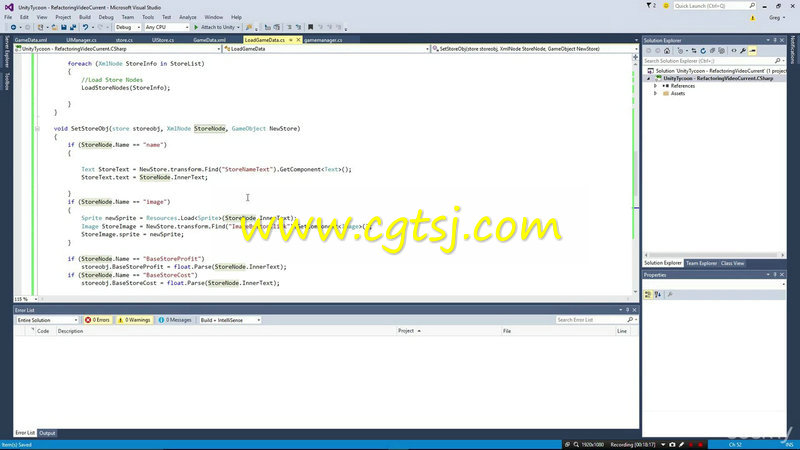
Task: Click Solution Explorer Preview Selected Items icon
Action: click(x=753, y=51)
